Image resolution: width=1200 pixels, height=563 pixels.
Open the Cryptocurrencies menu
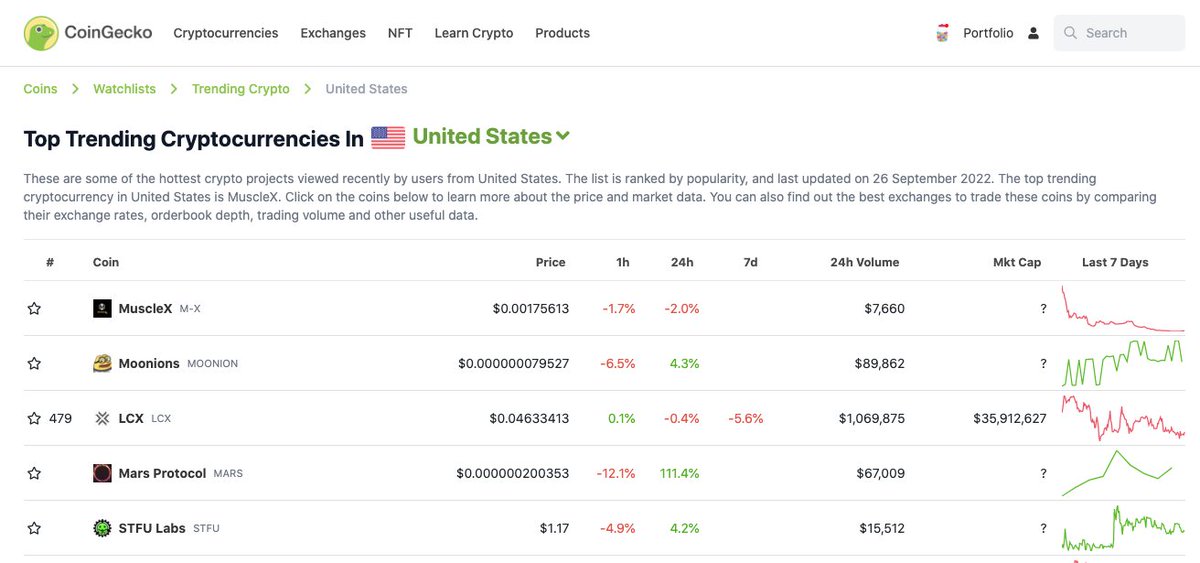click(226, 33)
